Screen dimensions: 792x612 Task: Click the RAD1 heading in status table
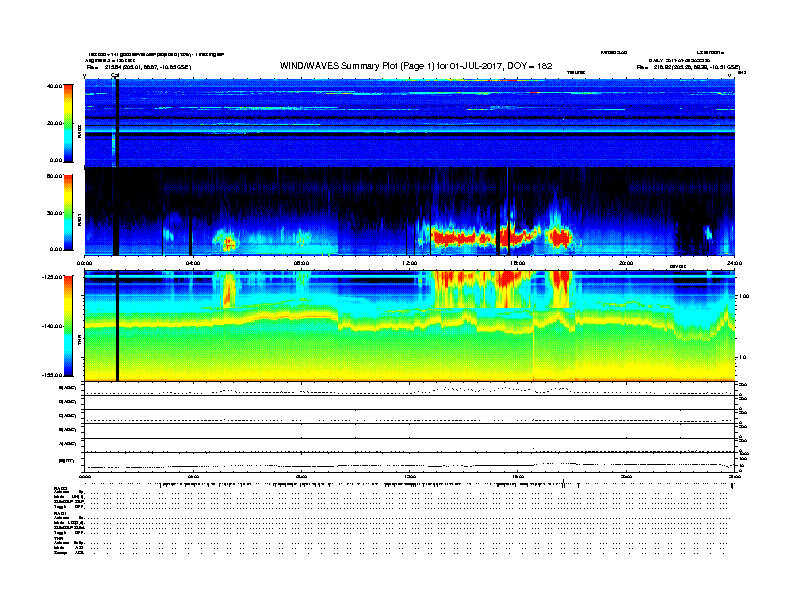tap(60, 513)
